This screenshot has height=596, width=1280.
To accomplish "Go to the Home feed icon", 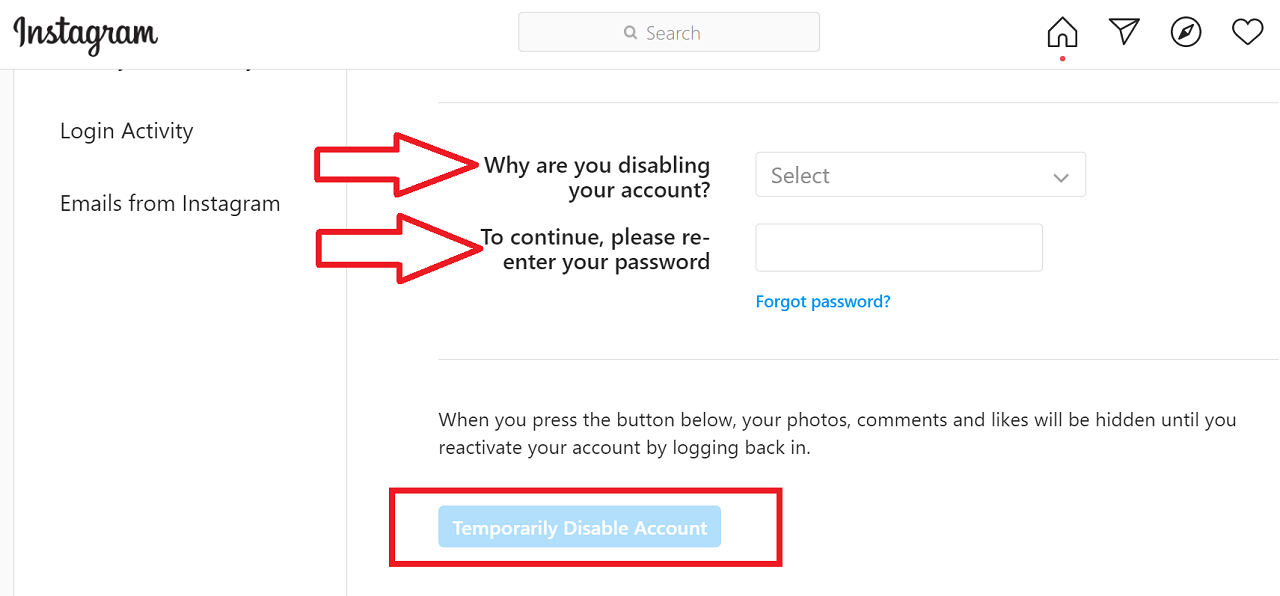I will [1062, 33].
